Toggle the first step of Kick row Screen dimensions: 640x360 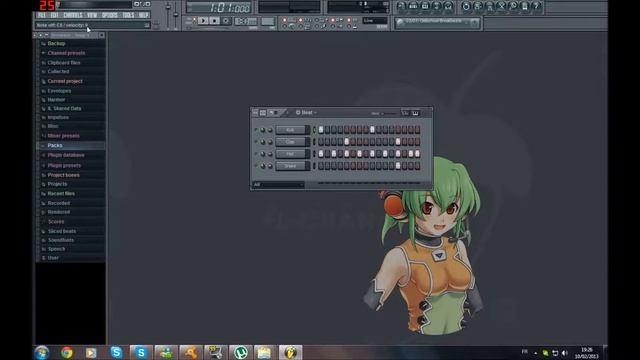click(321, 130)
